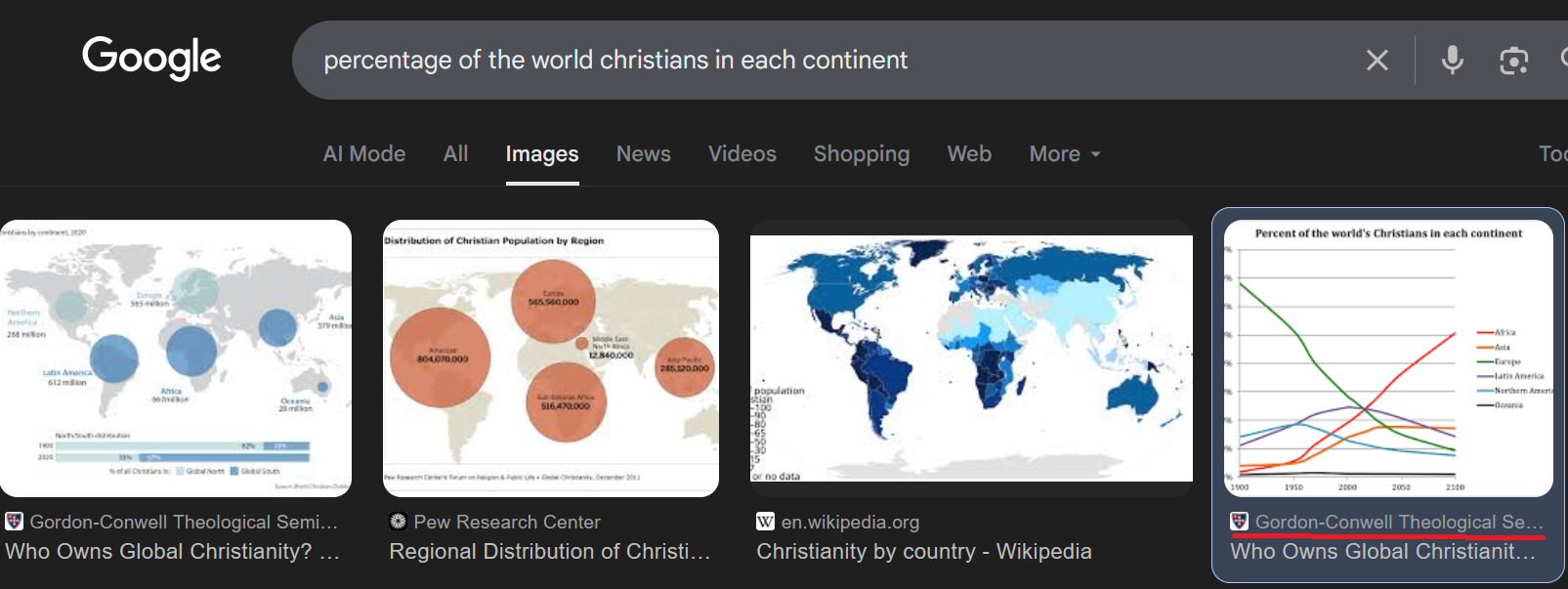Click Gordon-Conwell favicon under first result

14,522
